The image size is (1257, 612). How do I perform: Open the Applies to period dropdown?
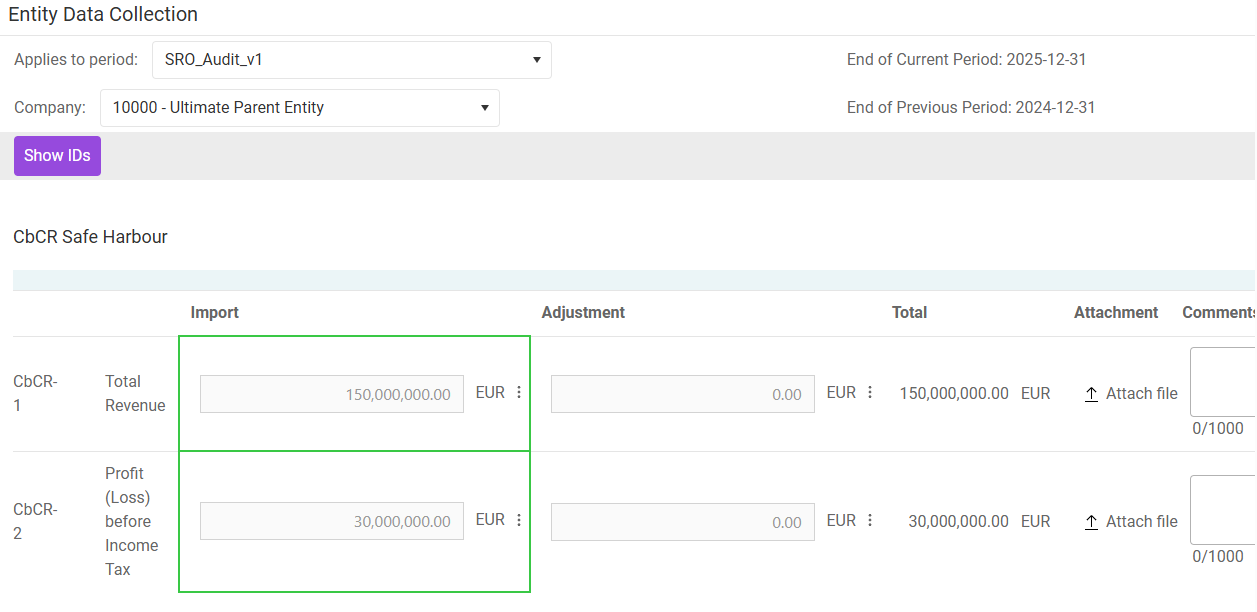tap(351, 60)
